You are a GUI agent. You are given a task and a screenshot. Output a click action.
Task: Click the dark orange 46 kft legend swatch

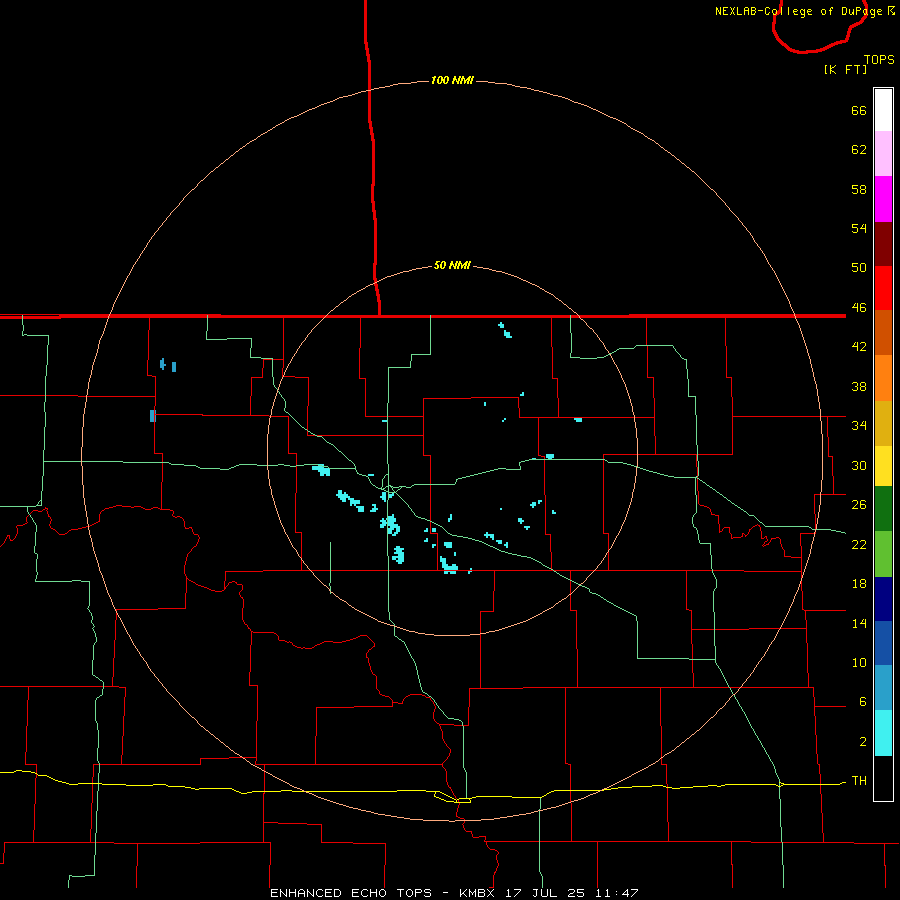[x=883, y=332]
